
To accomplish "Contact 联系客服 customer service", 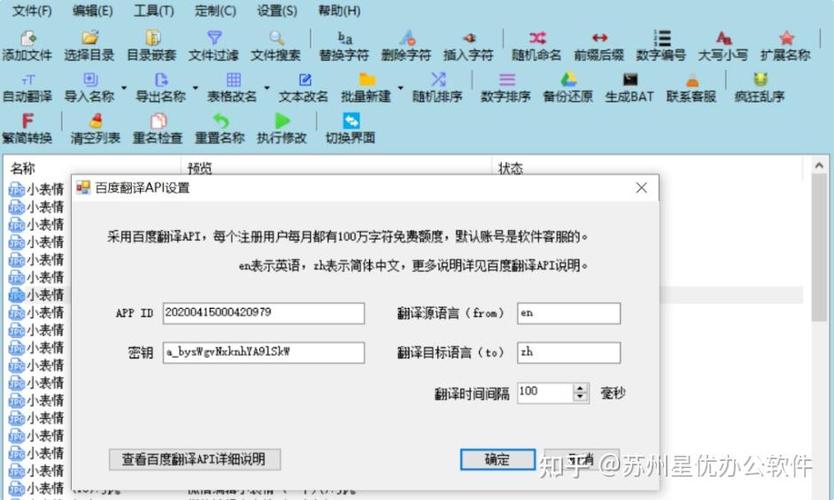I will [691, 88].
